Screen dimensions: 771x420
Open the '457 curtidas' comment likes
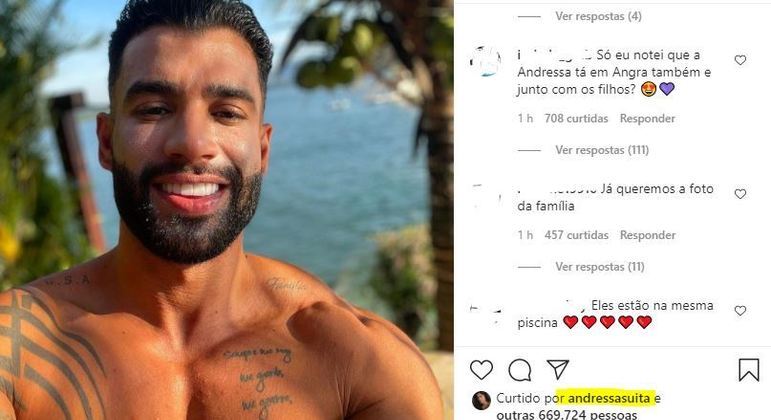pyautogui.click(x=576, y=235)
